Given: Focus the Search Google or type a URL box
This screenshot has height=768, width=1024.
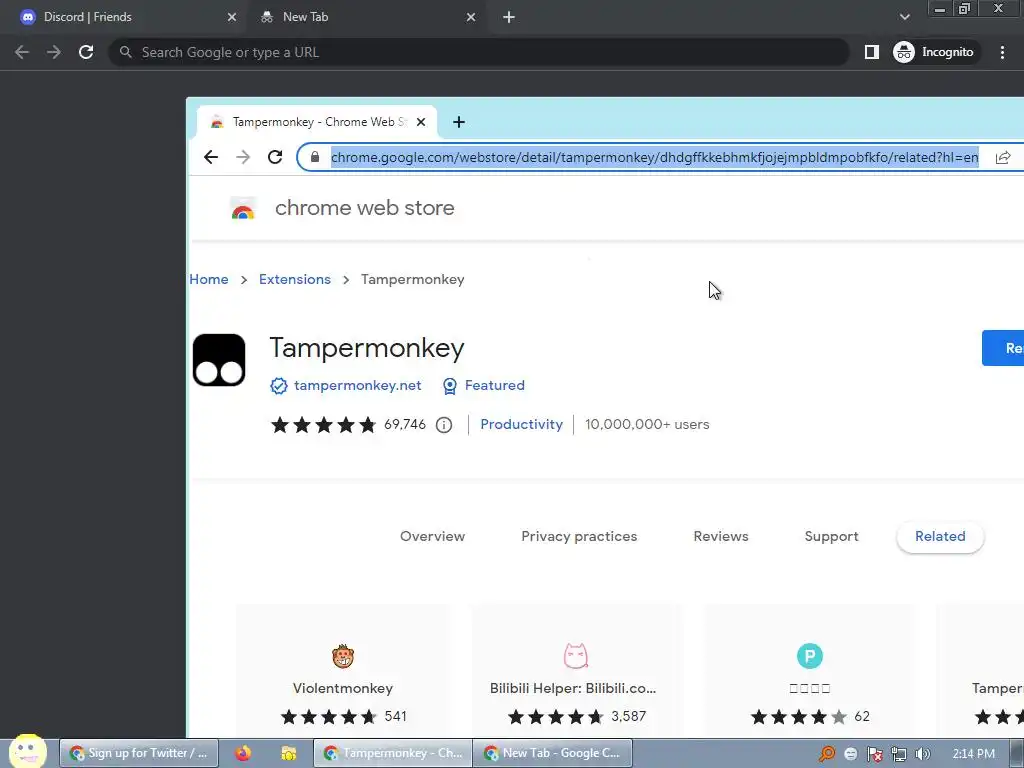Looking at the screenshot, I should (479, 52).
